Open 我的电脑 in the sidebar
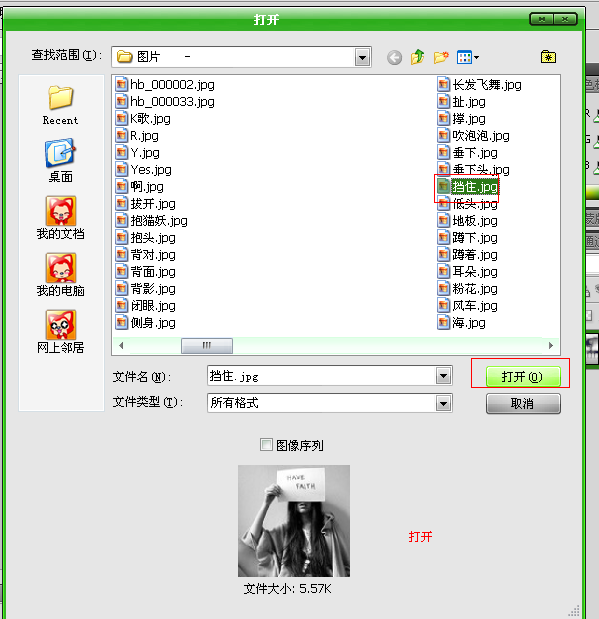 (60, 275)
